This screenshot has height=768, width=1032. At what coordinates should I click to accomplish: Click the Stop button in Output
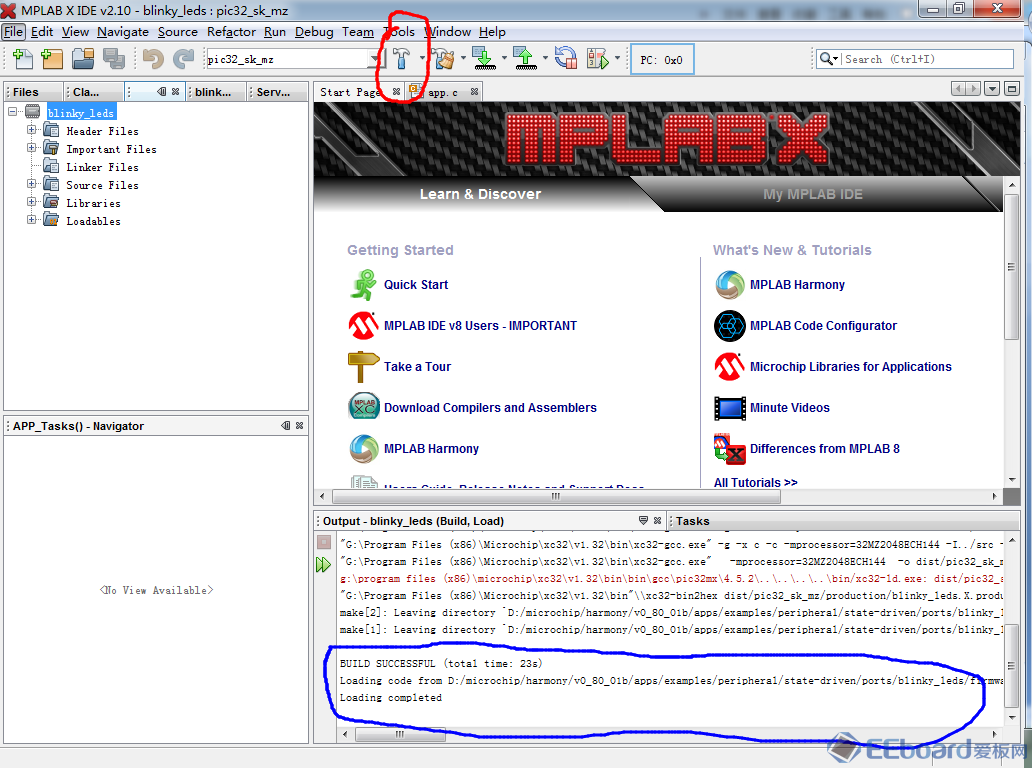point(324,542)
